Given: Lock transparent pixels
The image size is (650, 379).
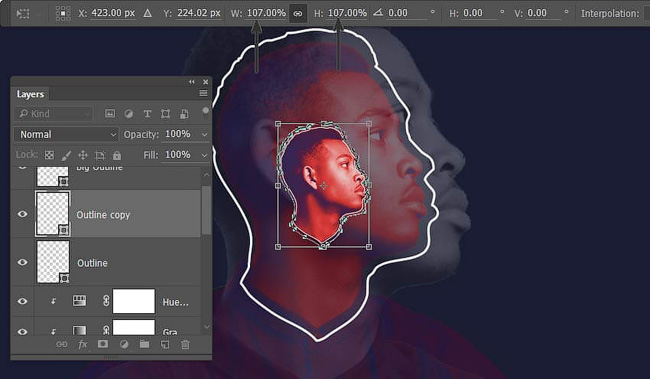Looking at the screenshot, I should tap(49, 155).
